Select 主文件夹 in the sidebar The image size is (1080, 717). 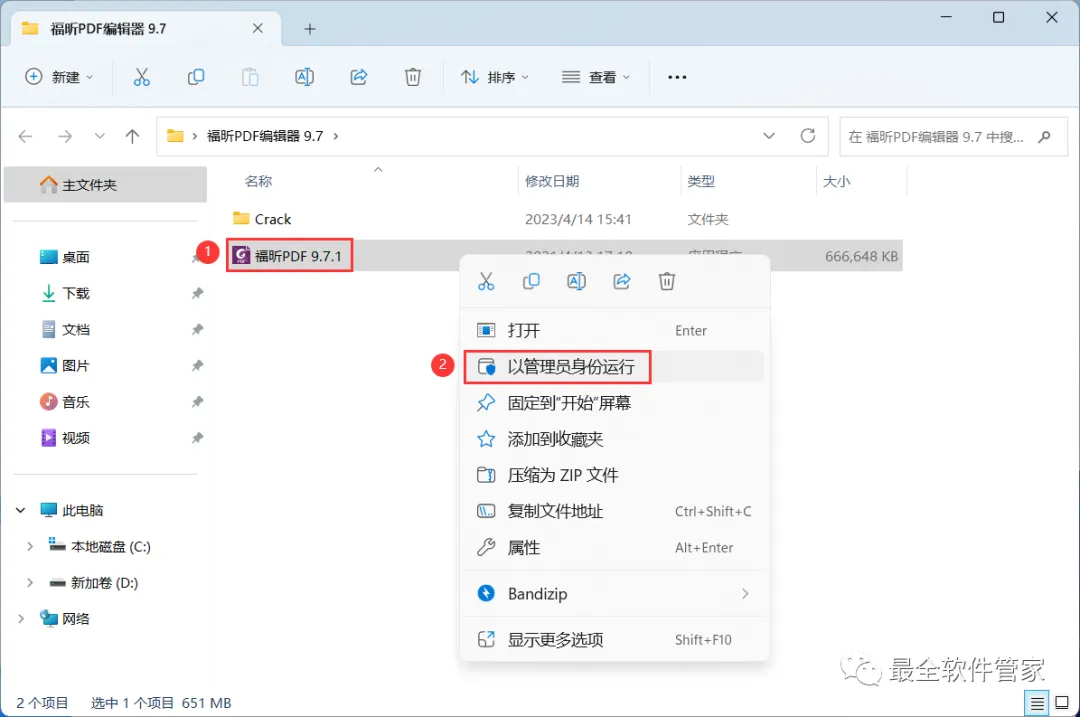pyautogui.click(x=105, y=185)
